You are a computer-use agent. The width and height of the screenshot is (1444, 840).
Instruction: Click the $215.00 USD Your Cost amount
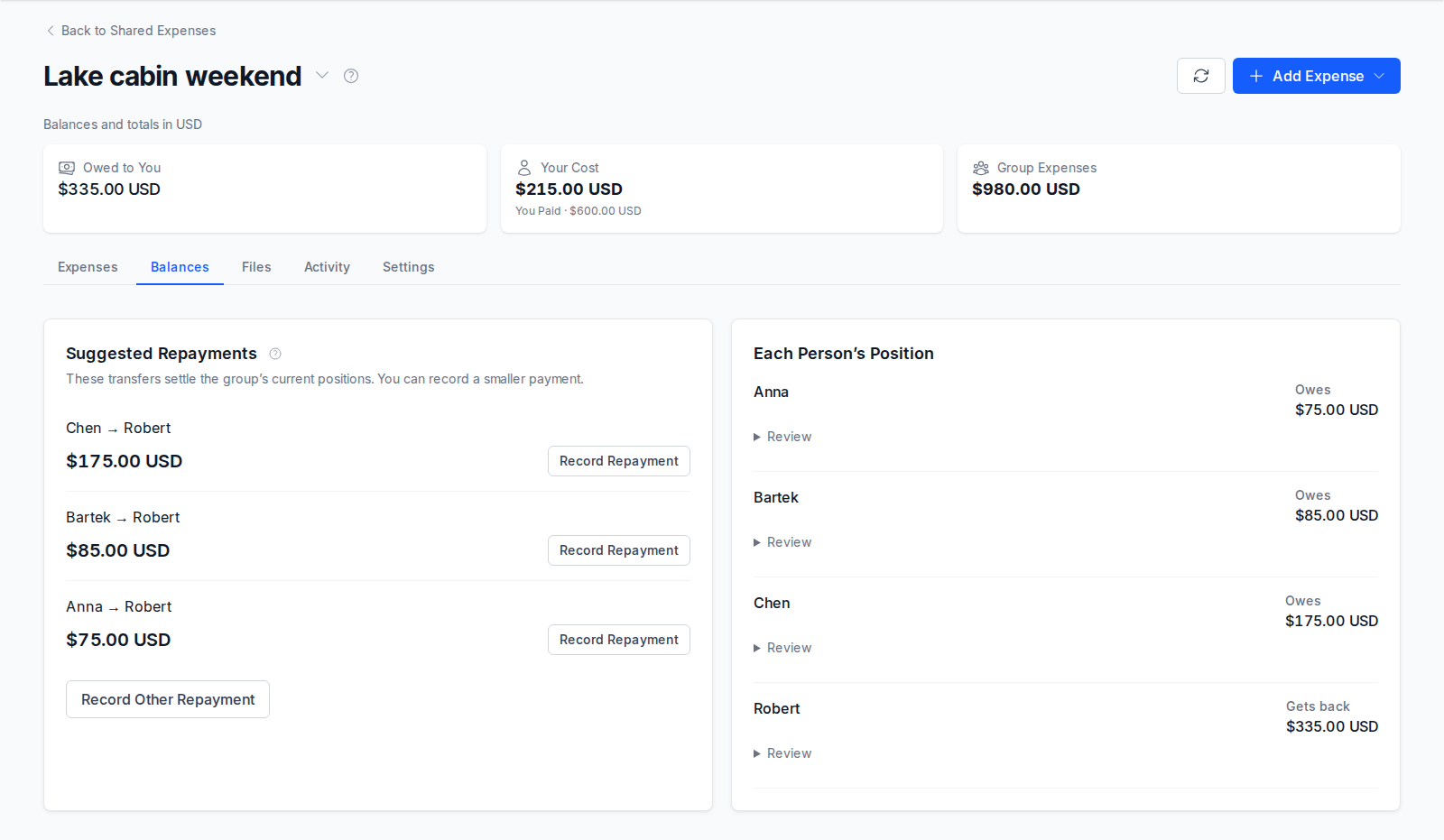tap(569, 189)
